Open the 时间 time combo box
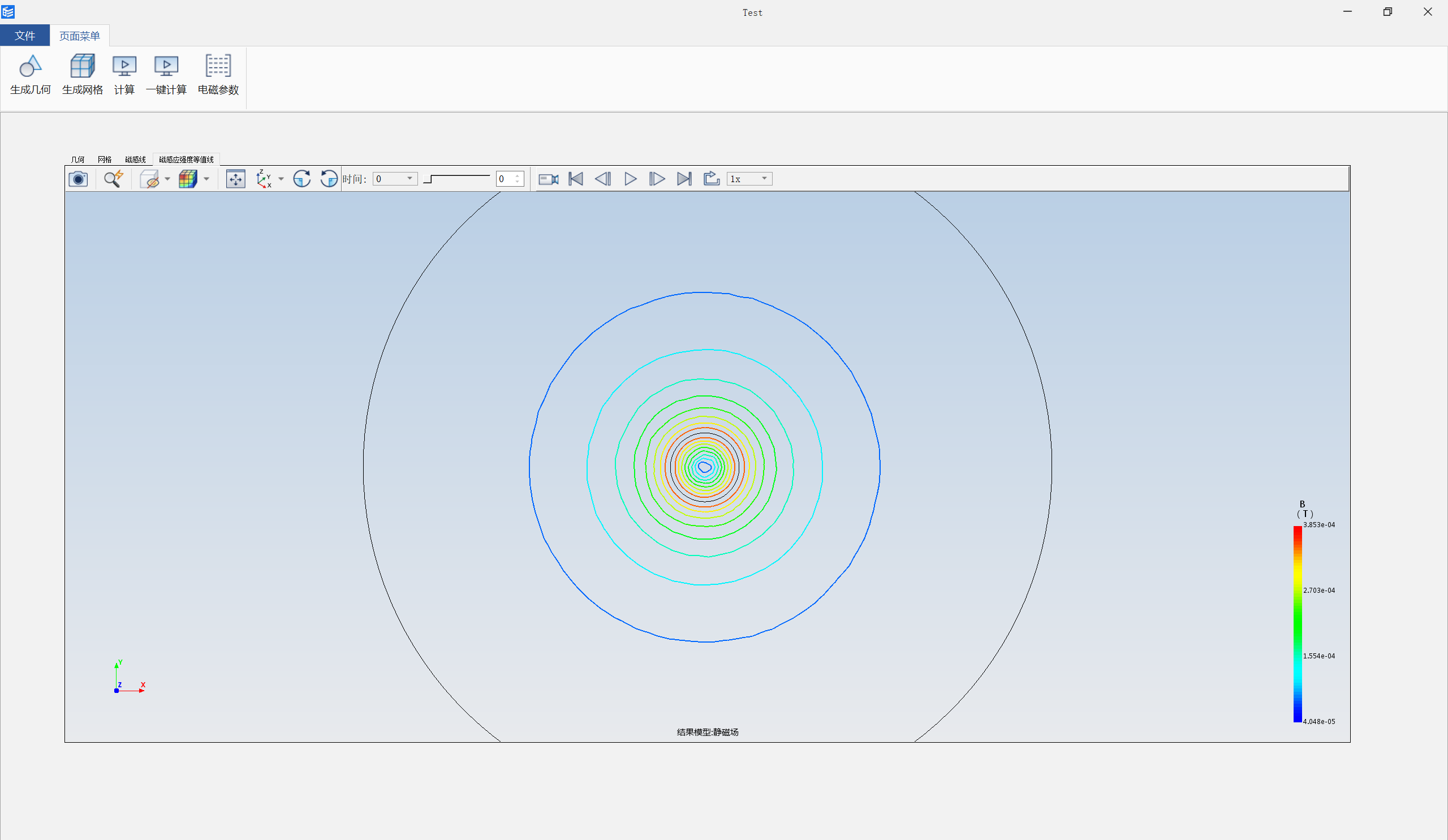 pyautogui.click(x=395, y=179)
